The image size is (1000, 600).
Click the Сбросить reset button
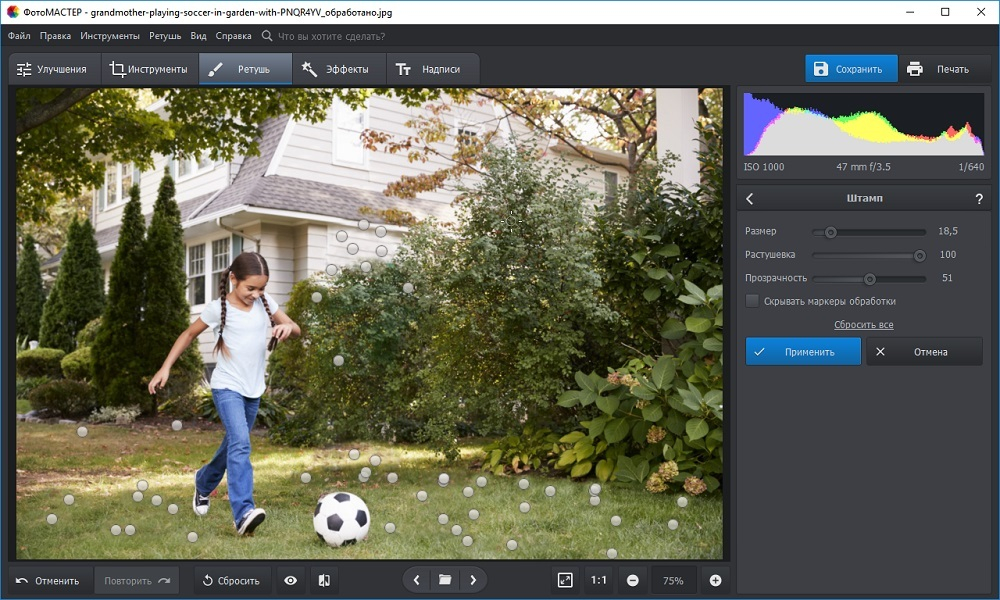pos(231,580)
